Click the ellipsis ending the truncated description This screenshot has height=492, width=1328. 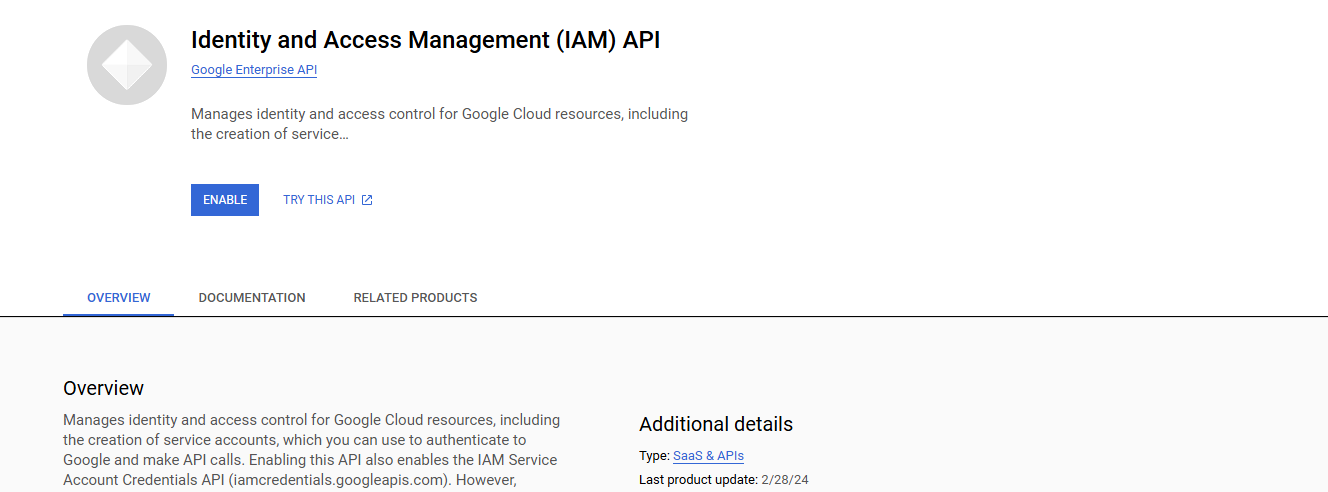point(344,135)
